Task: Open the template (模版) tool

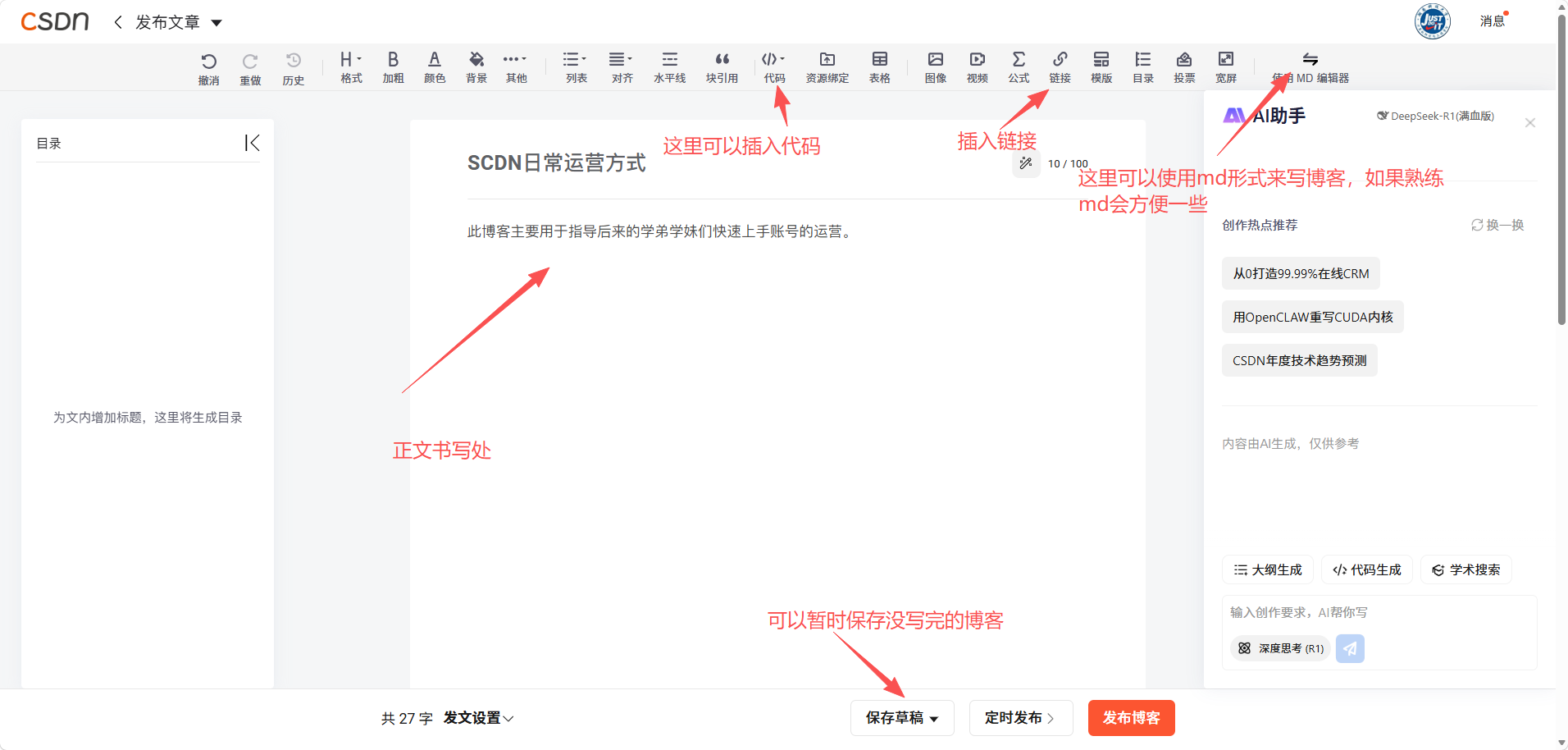Action: 1101,66
